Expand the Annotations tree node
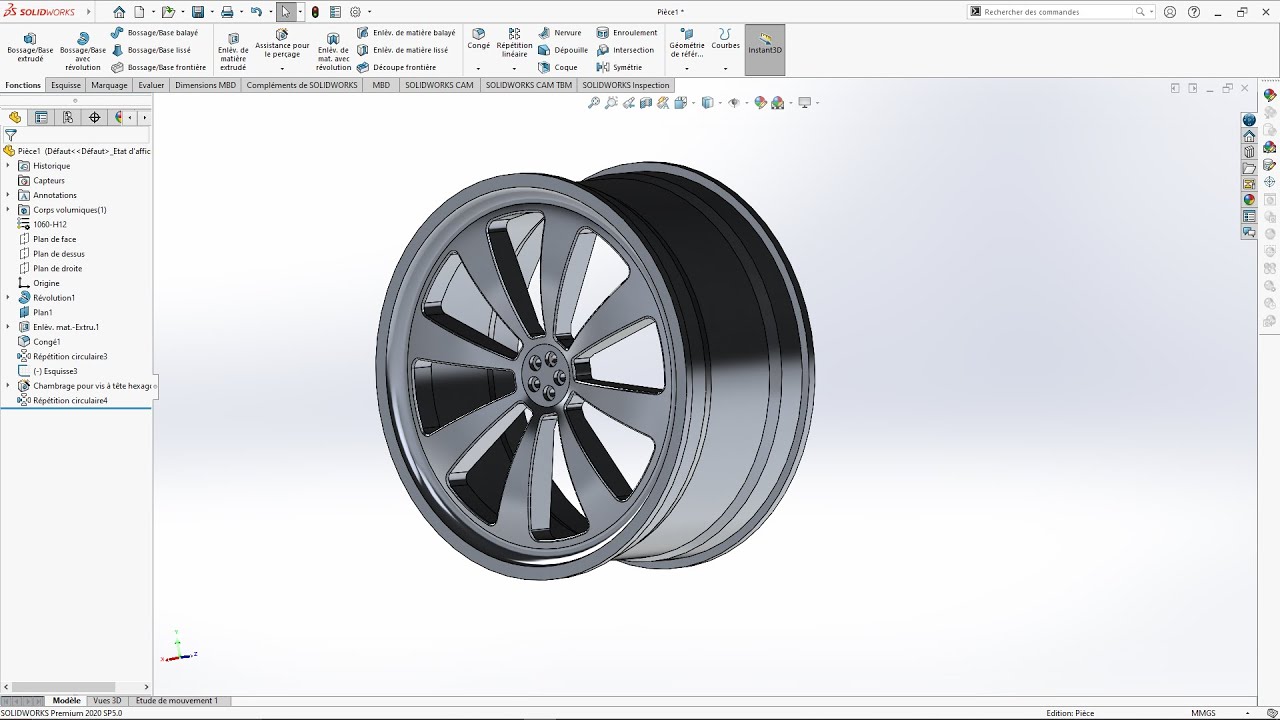The image size is (1280, 720). [8, 195]
